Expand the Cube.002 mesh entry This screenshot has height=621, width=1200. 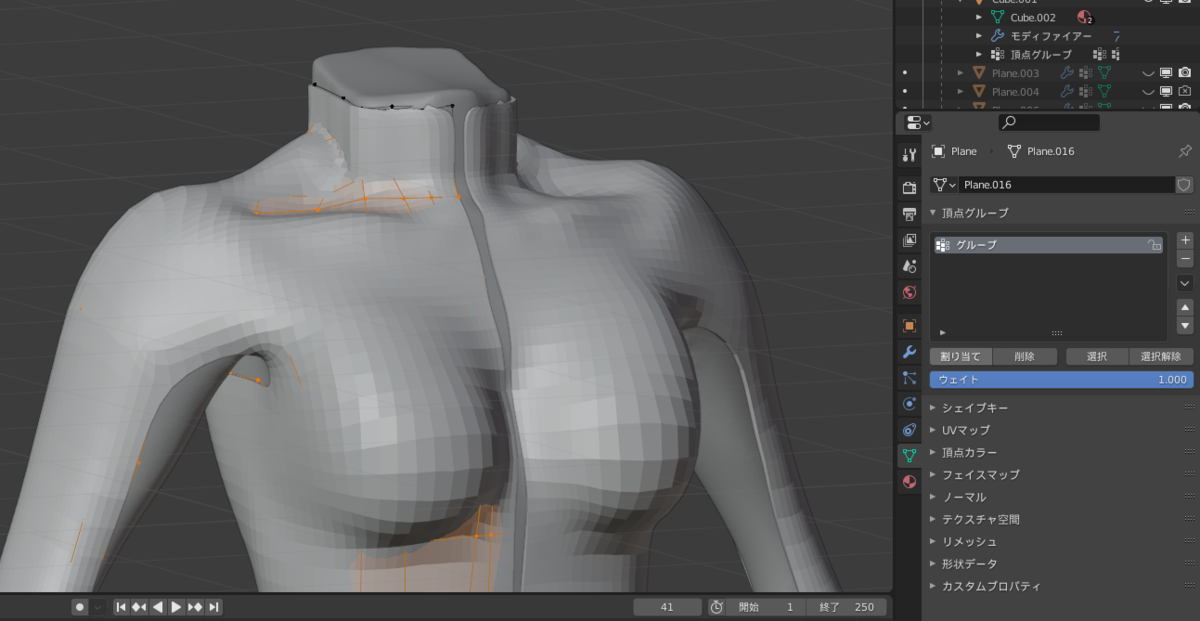tap(979, 17)
